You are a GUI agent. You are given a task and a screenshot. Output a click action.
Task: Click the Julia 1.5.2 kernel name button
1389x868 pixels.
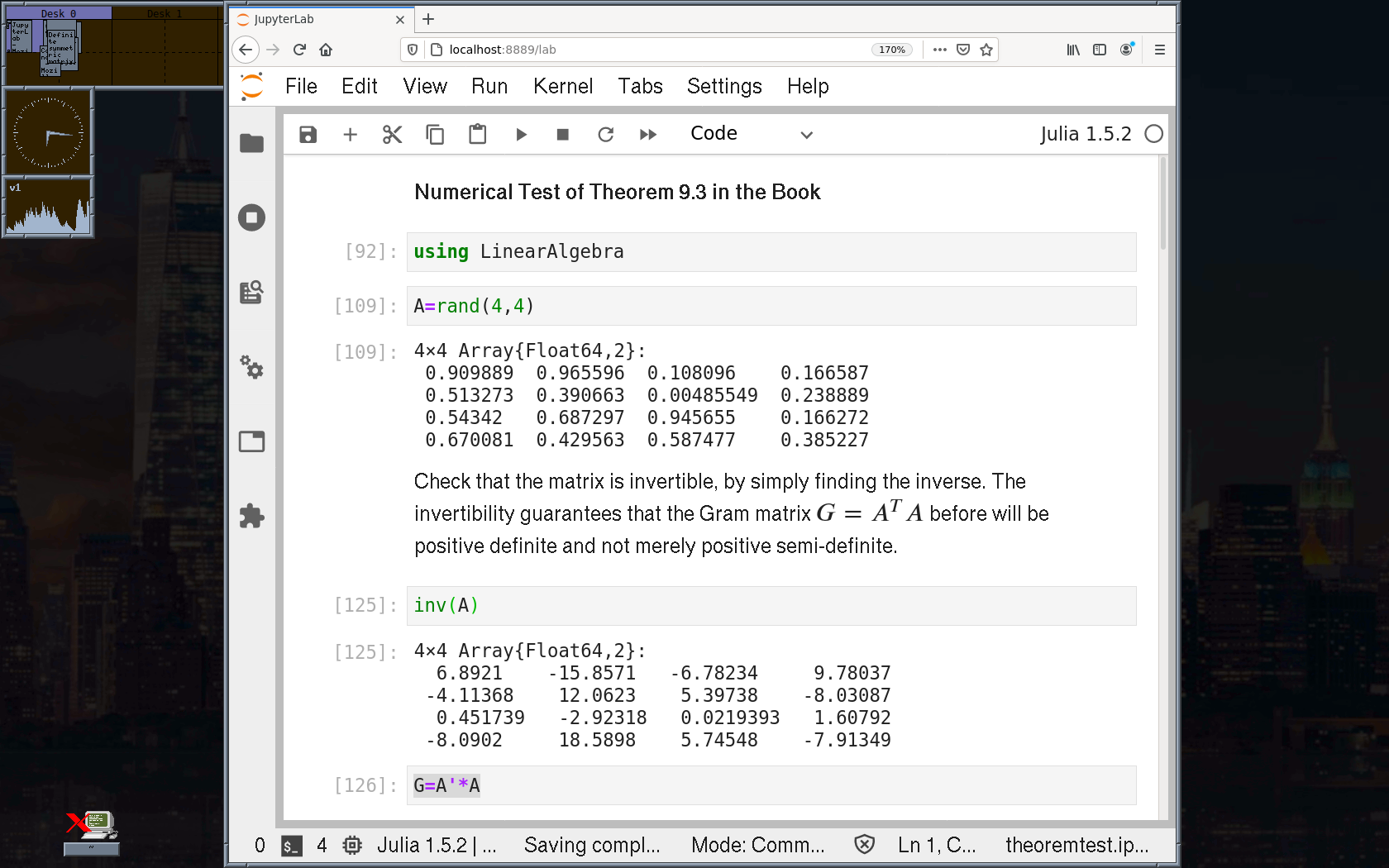[x=1085, y=134]
